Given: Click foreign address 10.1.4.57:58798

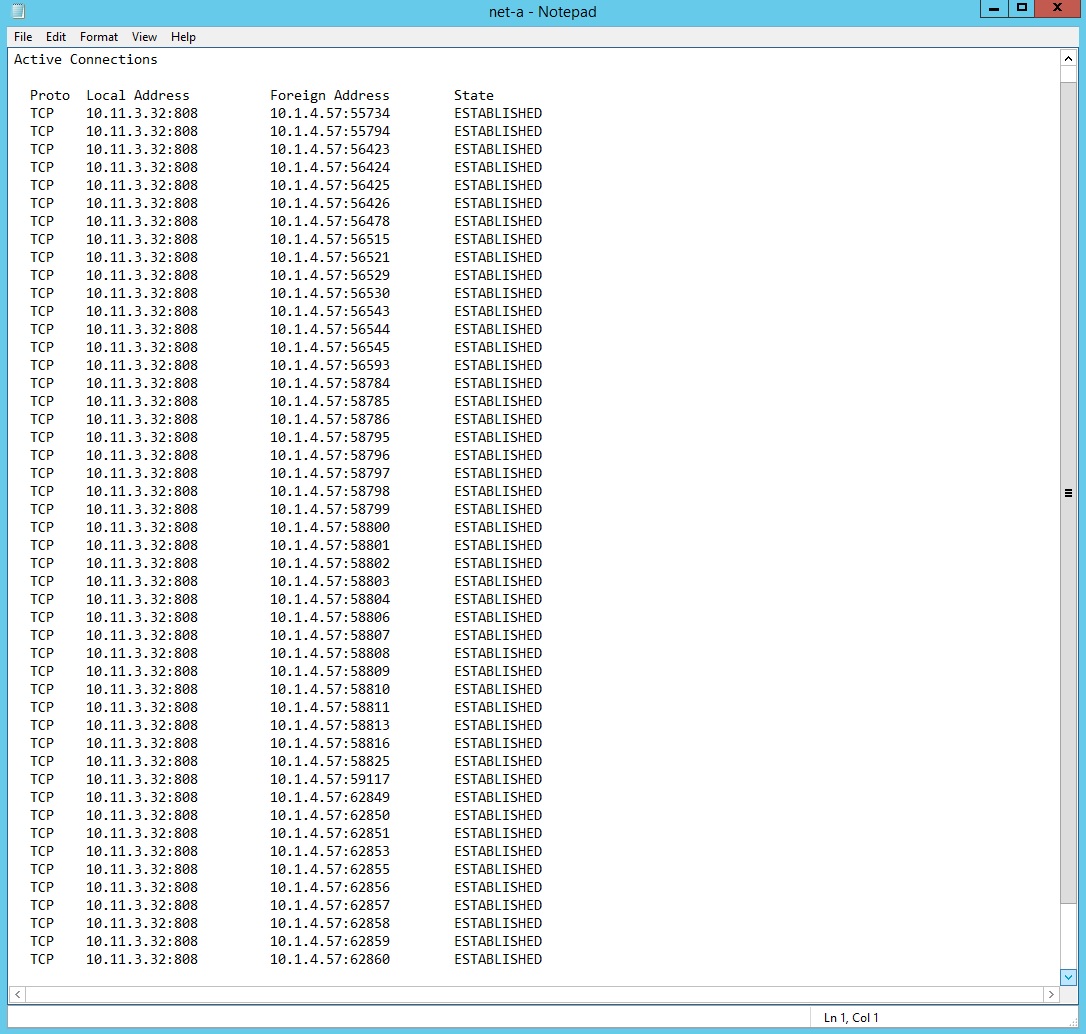Looking at the screenshot, I should (330, 492).
